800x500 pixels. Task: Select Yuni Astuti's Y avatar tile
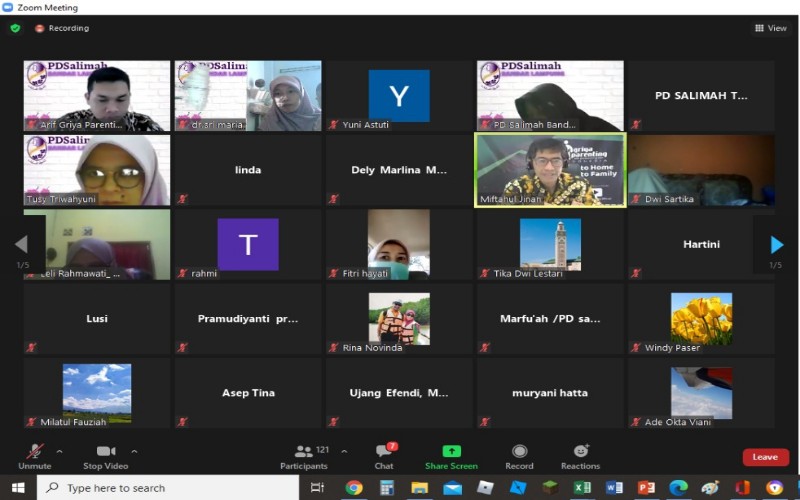[399, 96]
